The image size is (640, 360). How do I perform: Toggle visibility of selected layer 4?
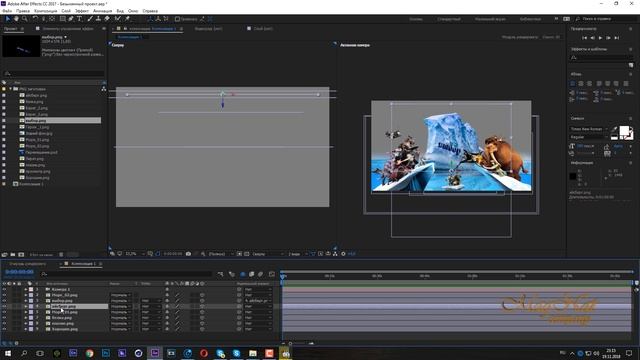click(4, 307)
